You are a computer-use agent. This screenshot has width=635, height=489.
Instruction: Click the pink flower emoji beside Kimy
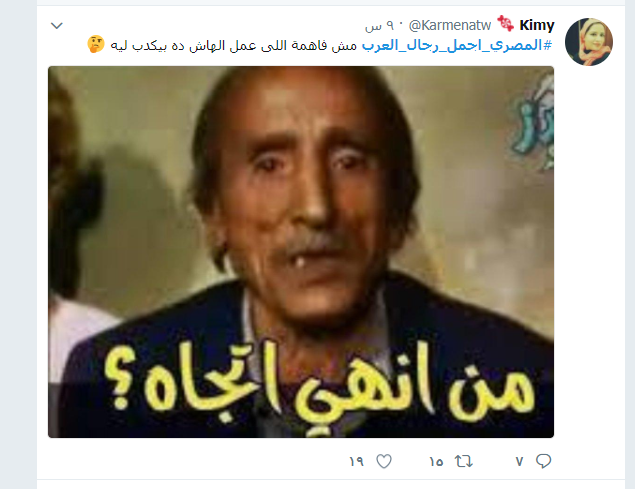(505, 23)
